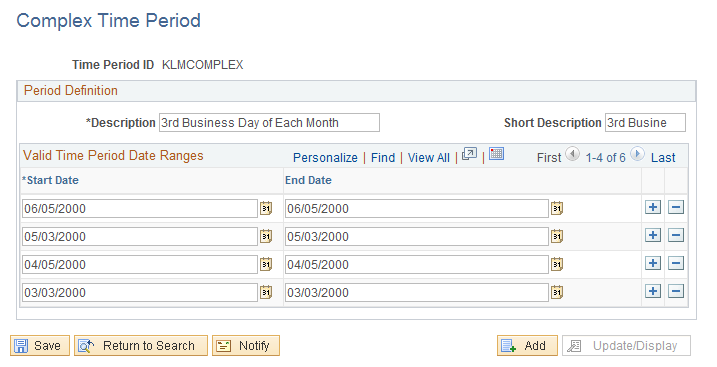
Task: Click the Period Definition section heading
Action: [x=71, y=90]
